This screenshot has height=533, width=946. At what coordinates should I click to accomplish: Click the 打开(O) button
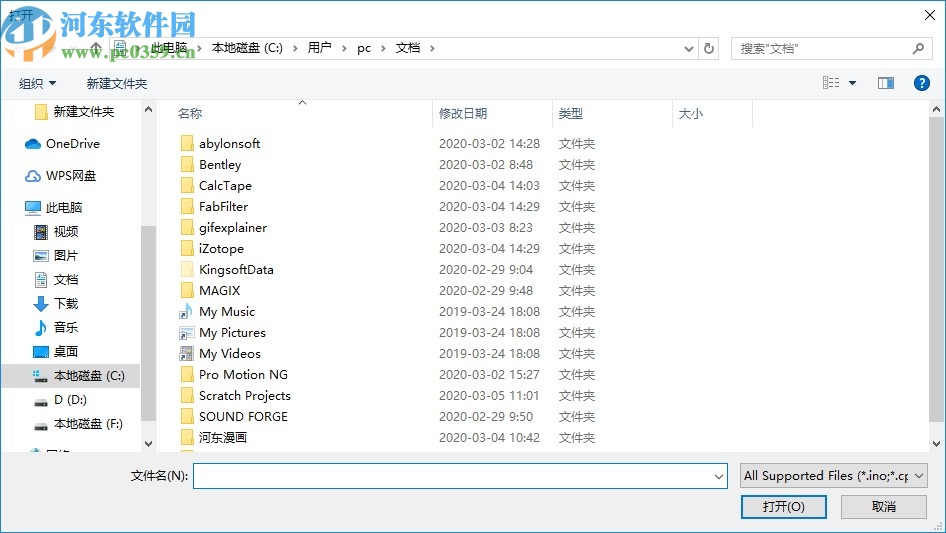tap(784, 506)
